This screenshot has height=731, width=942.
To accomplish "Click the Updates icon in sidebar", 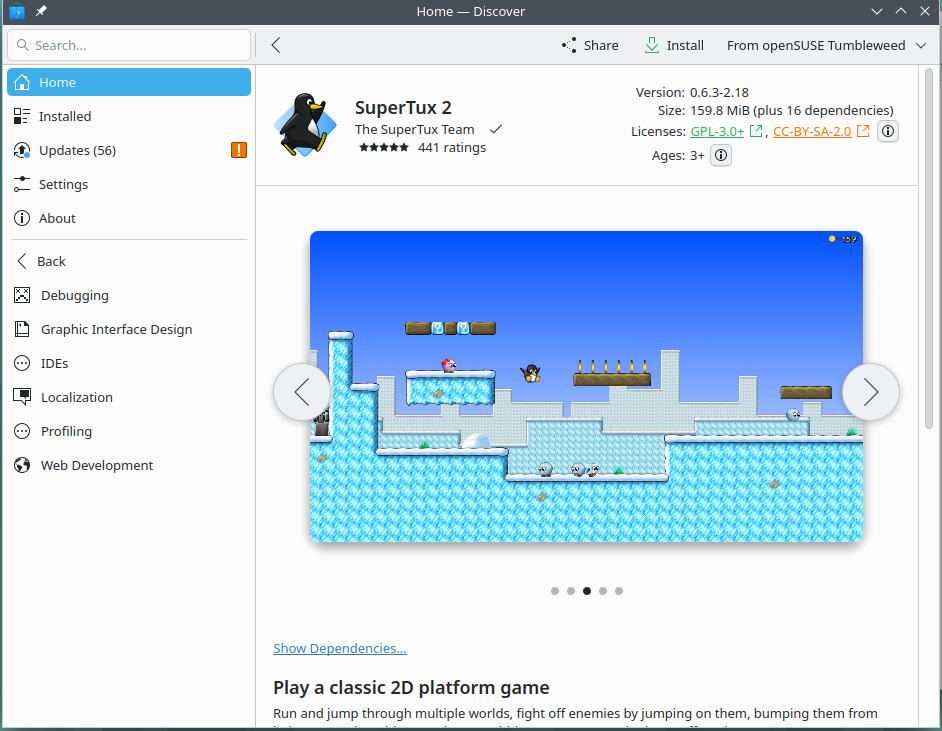I will pos(22,150).
